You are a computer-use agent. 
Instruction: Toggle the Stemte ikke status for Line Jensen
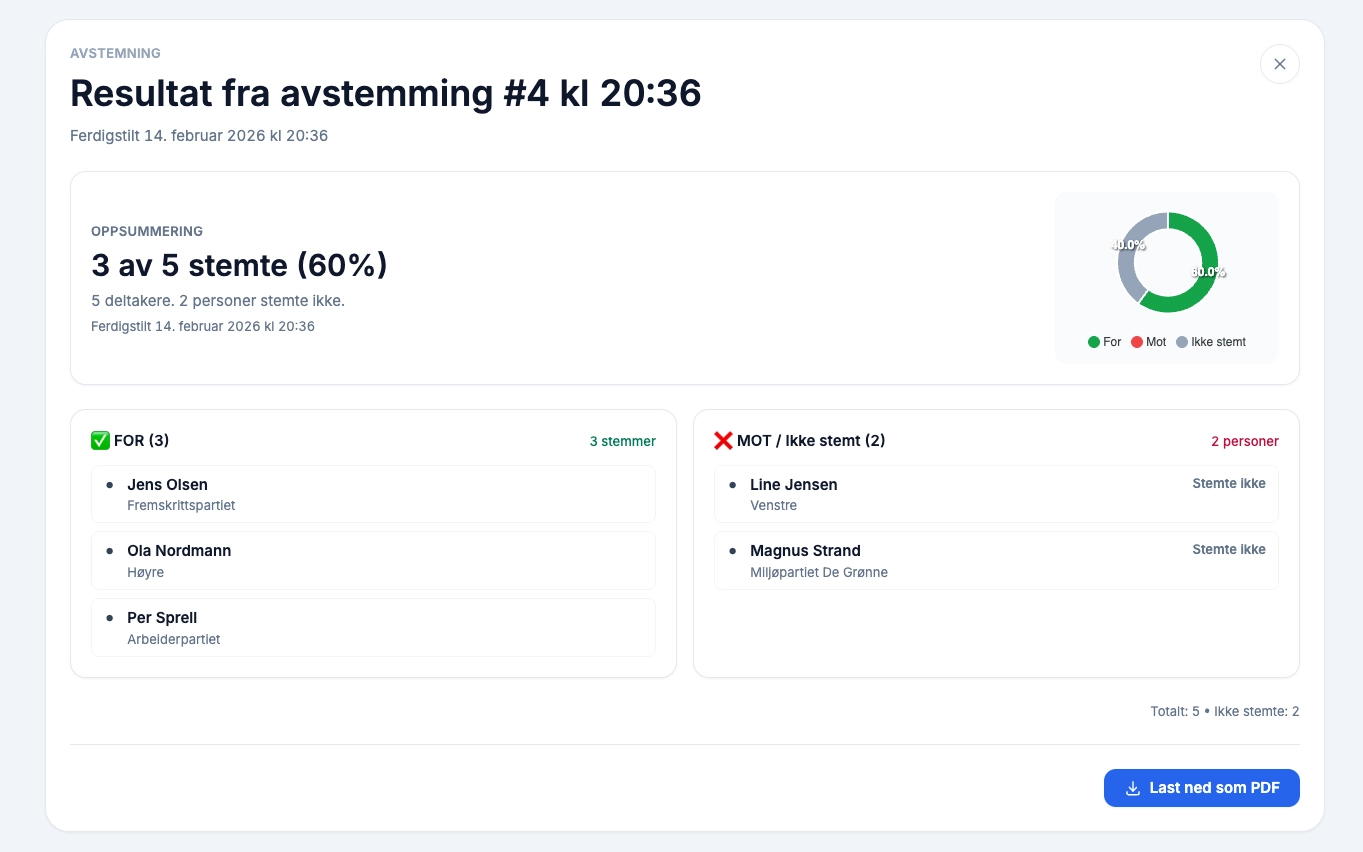pos(1229,483)
